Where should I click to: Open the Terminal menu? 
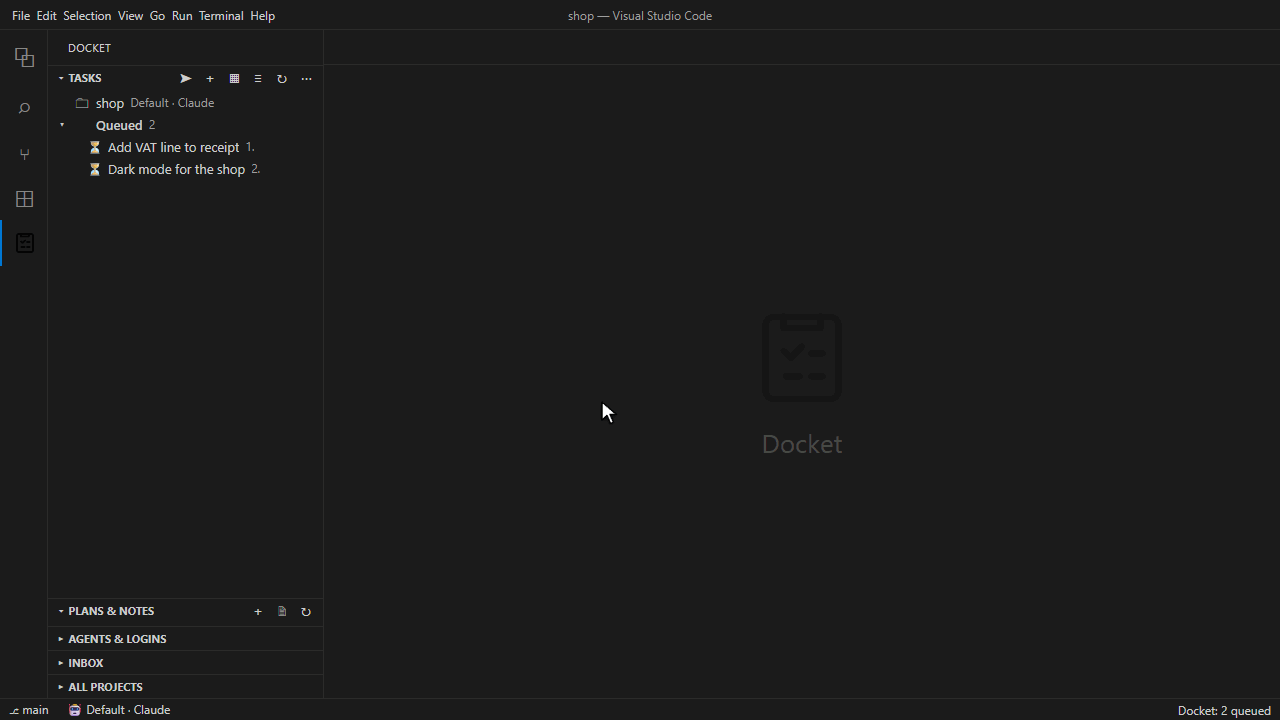point(221,16)
